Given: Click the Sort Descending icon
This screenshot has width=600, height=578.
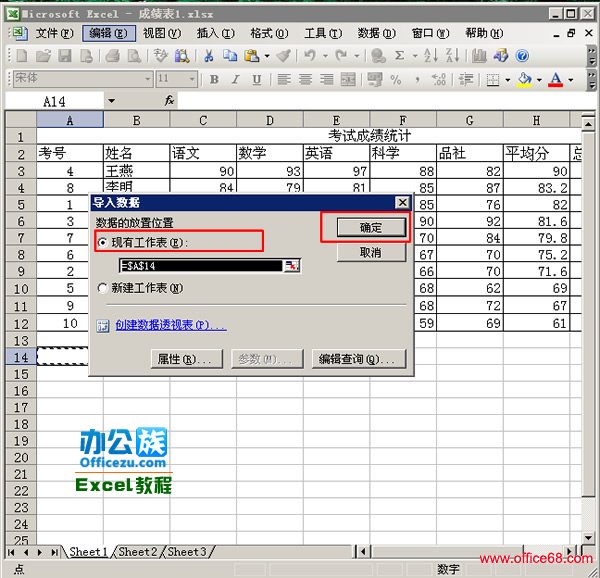Looking at the screenshot, I should point(453,56).
